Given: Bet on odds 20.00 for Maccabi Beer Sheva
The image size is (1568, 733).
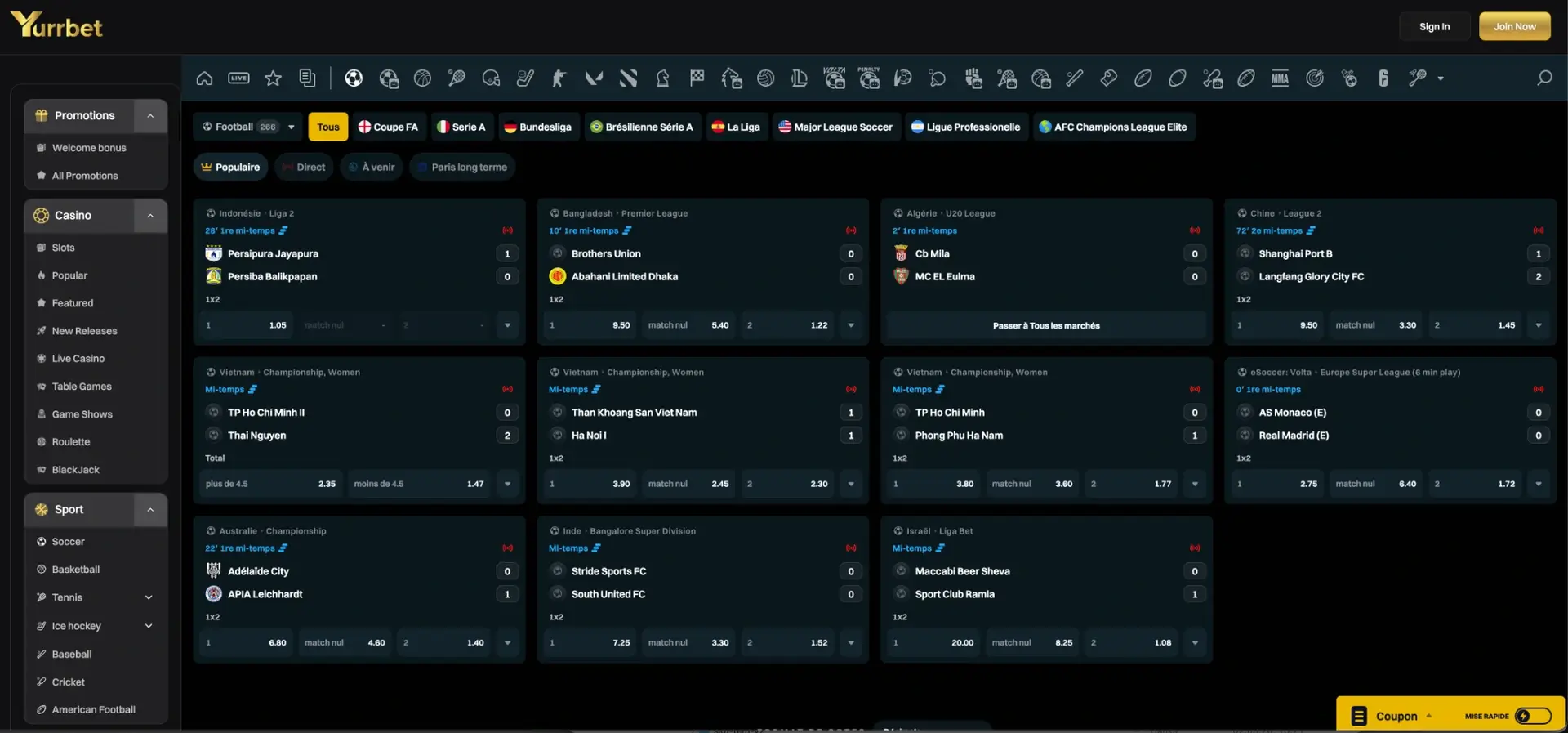Looking at the screenshot, I should point(933,643).
